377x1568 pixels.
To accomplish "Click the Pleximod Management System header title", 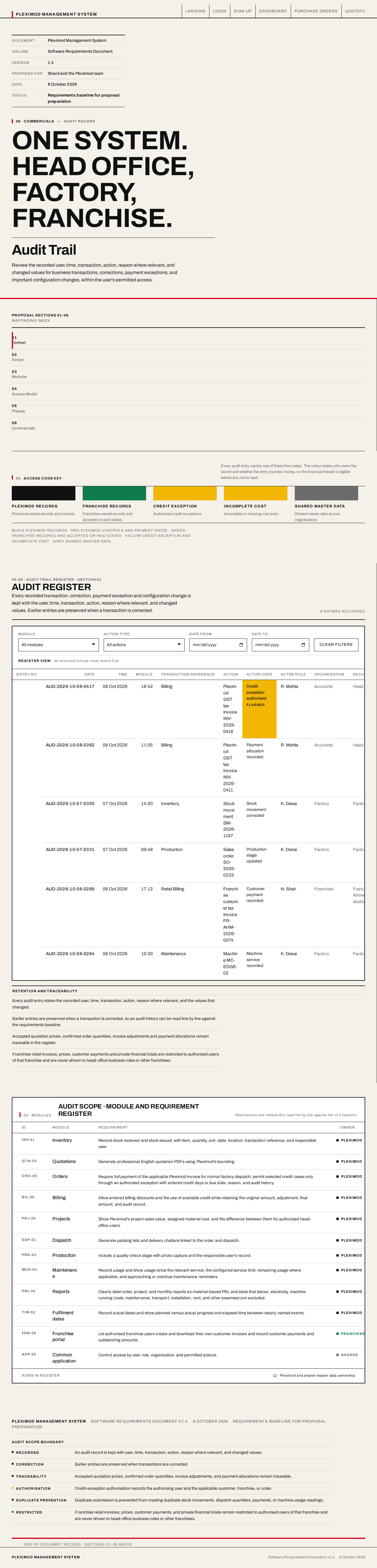I will pos(56,14).
